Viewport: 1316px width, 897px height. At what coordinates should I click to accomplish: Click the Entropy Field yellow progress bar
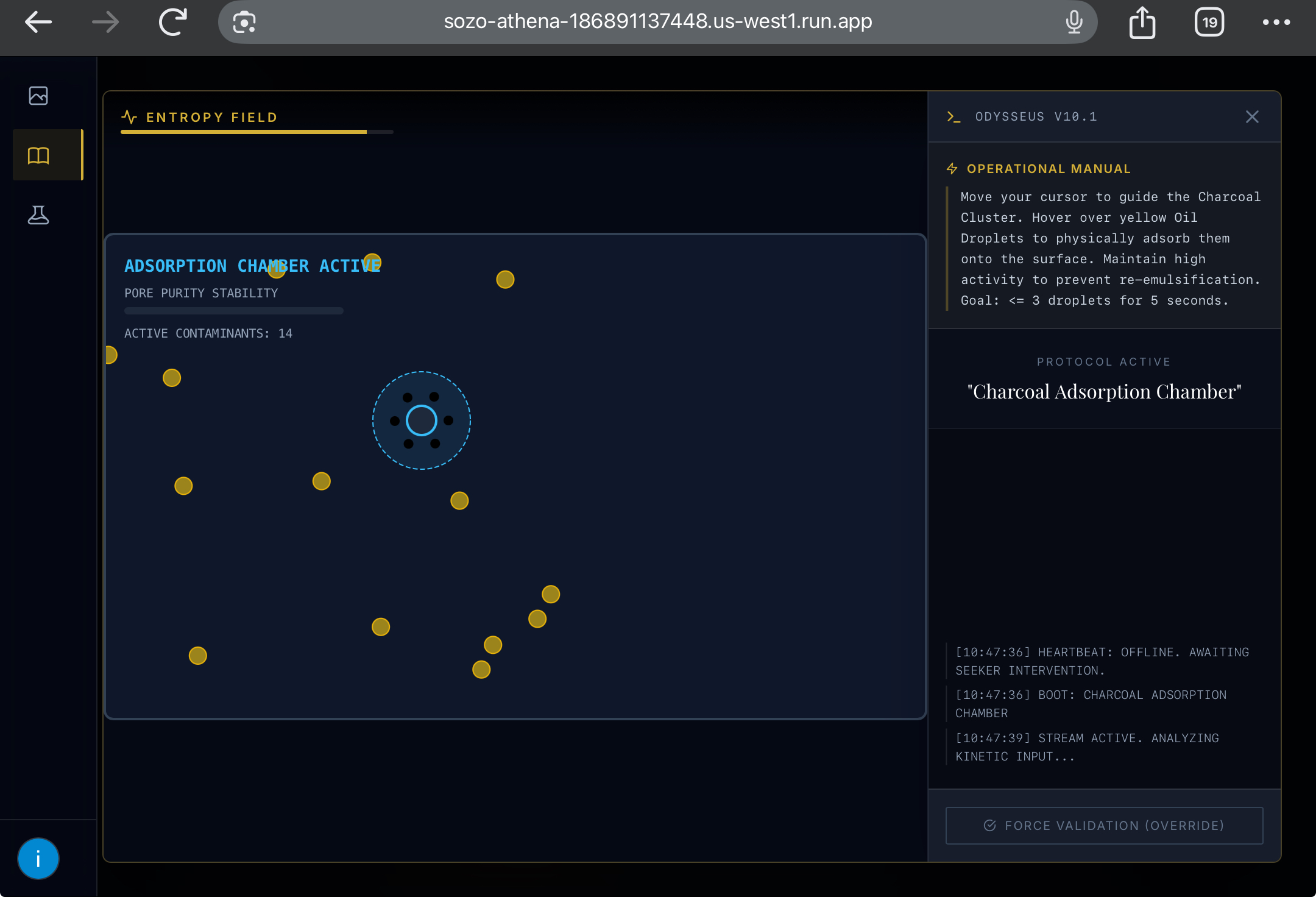point(244,132)
